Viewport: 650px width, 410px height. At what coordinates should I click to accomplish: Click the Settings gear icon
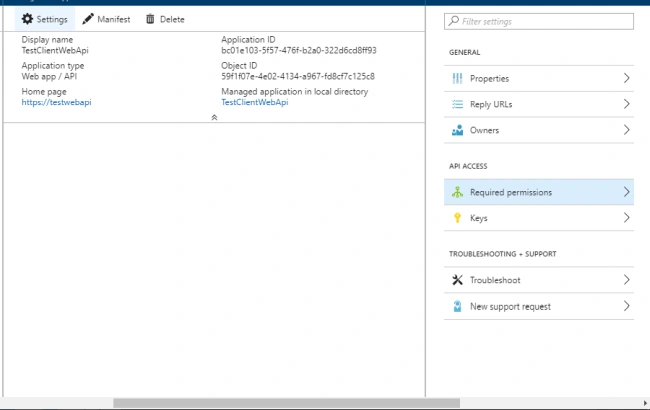[x=27, y=19]
